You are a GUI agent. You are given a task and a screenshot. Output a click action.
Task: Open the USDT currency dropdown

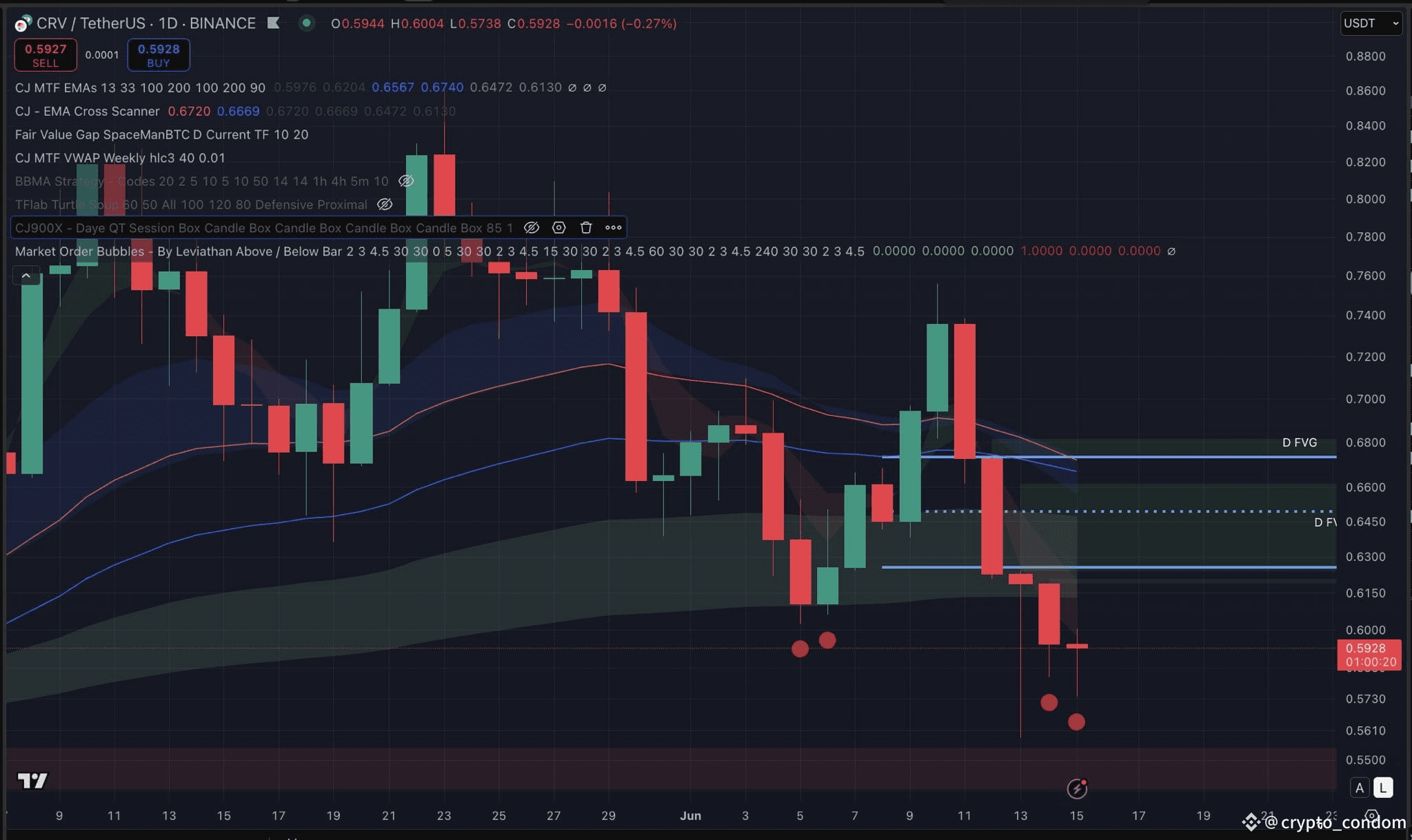[1371, 23]
